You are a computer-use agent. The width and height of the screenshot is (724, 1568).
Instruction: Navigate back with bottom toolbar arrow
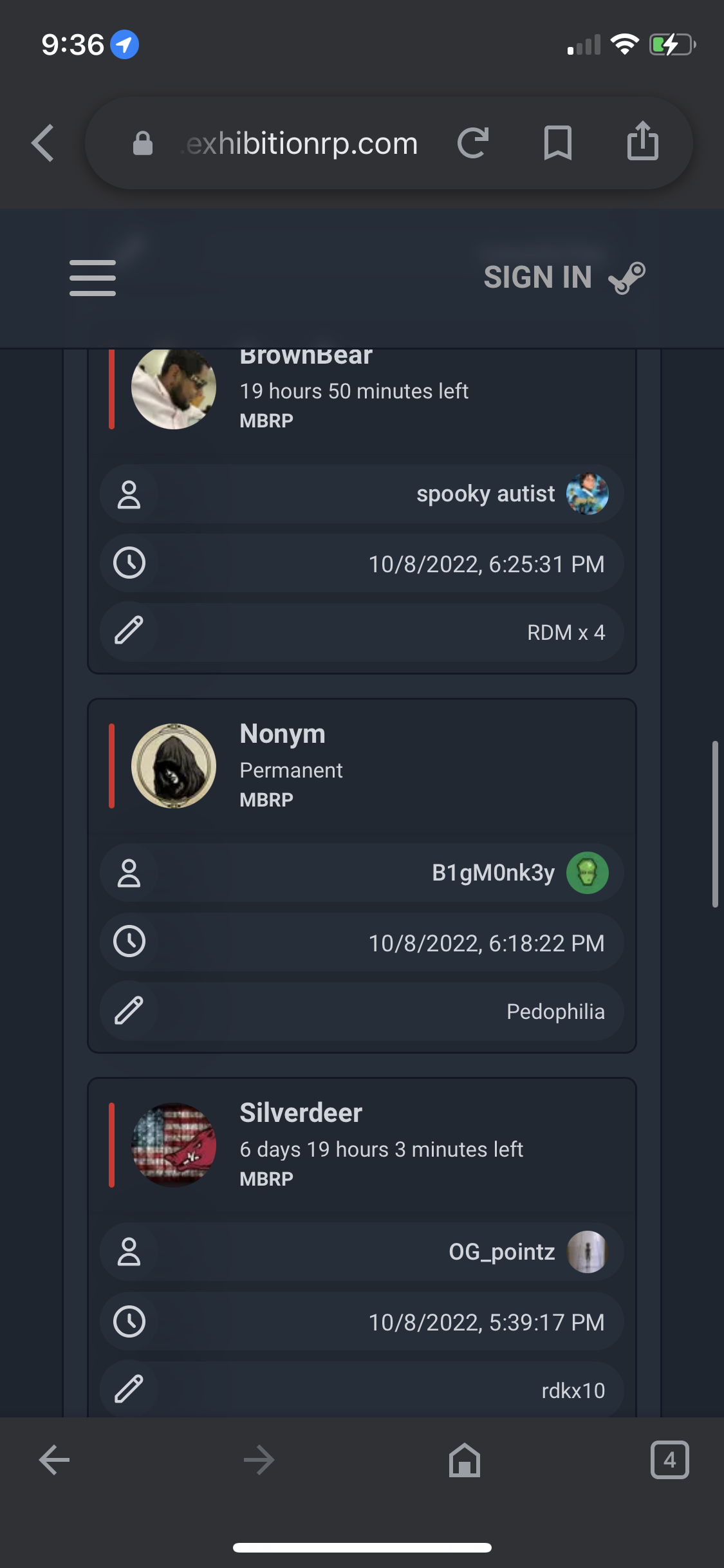pos(54,1459)
